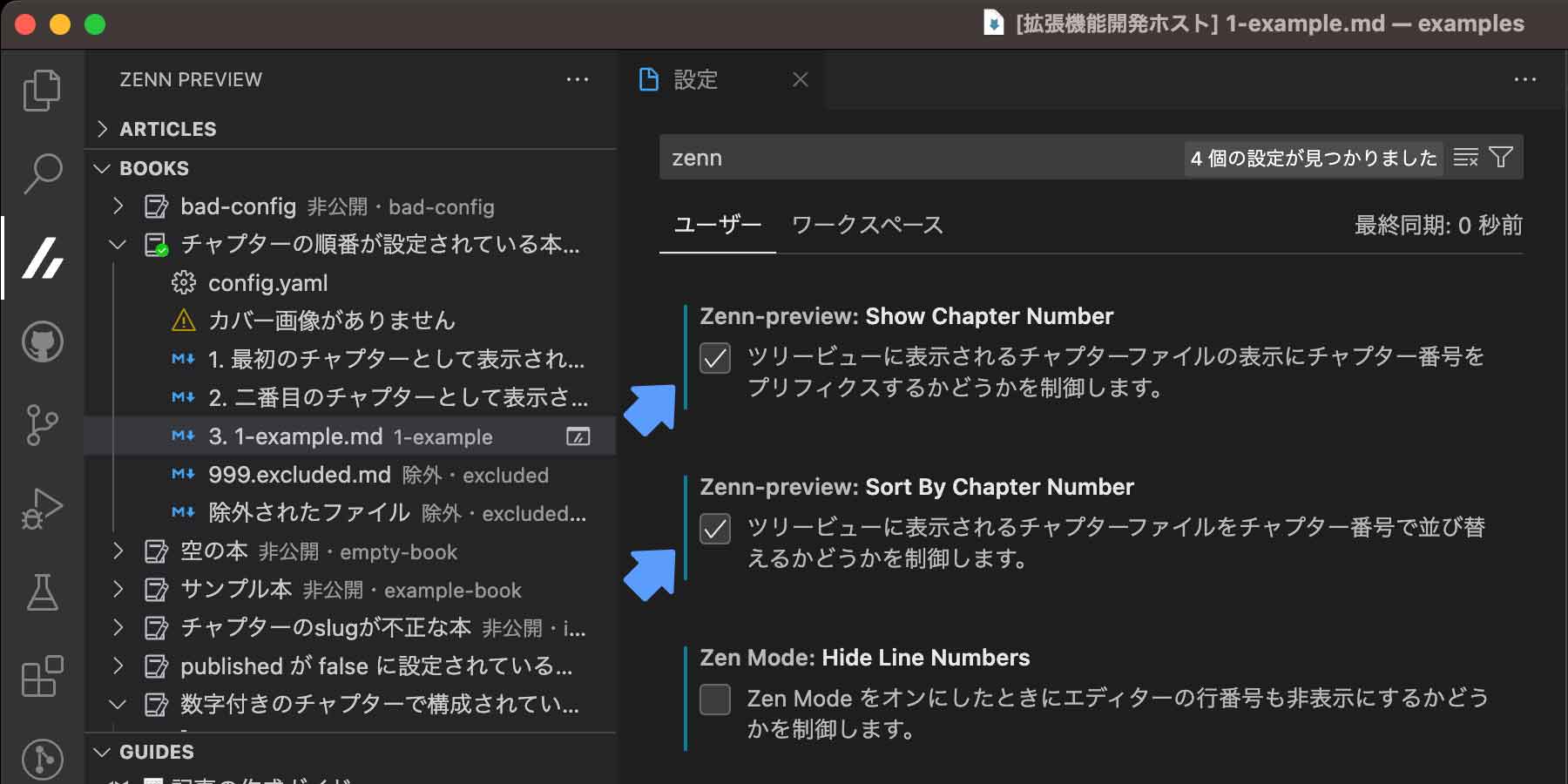Open config.yaml in the book tree
This screenshot has height=784, width=1568.
350,283
